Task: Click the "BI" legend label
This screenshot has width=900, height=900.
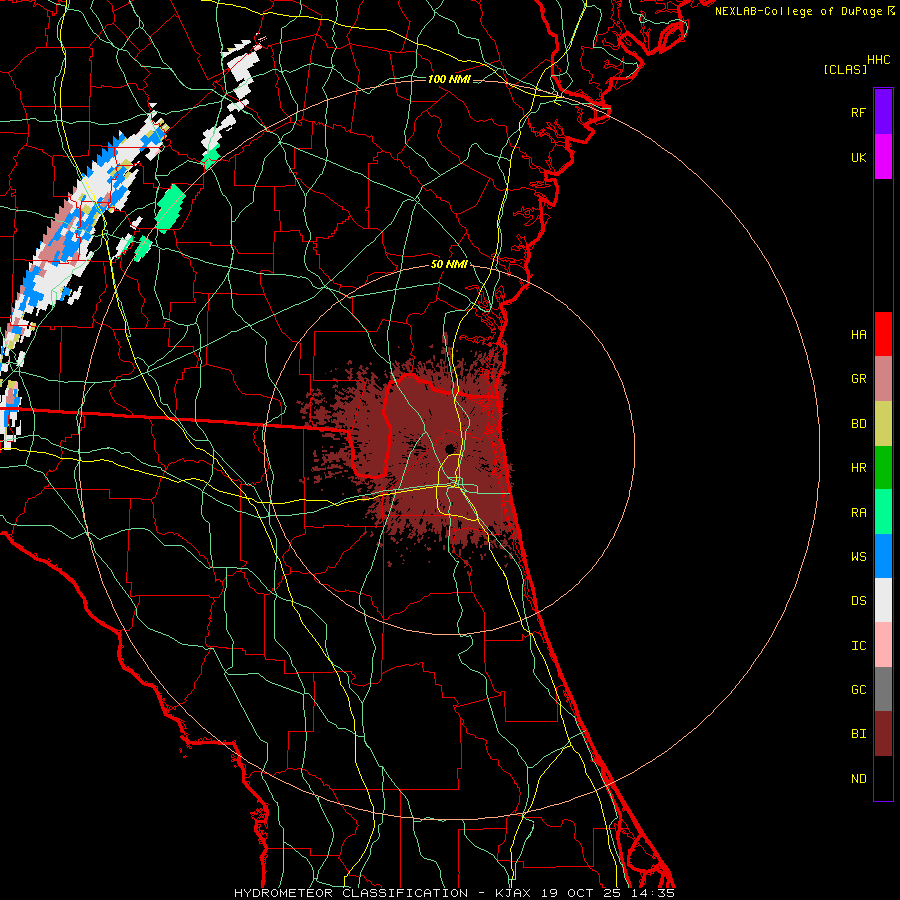Action: pyautogui.click(x=858, y=734)
